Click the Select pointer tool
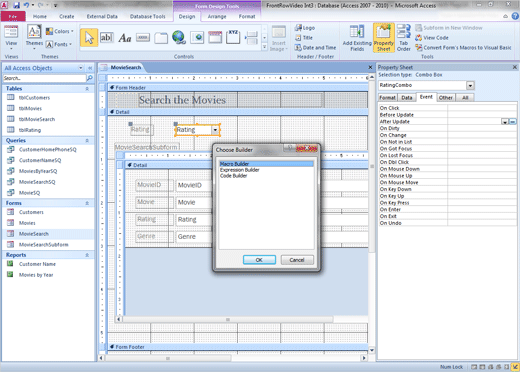The height and width of the screenshot is (372, 520). (89, 38)
